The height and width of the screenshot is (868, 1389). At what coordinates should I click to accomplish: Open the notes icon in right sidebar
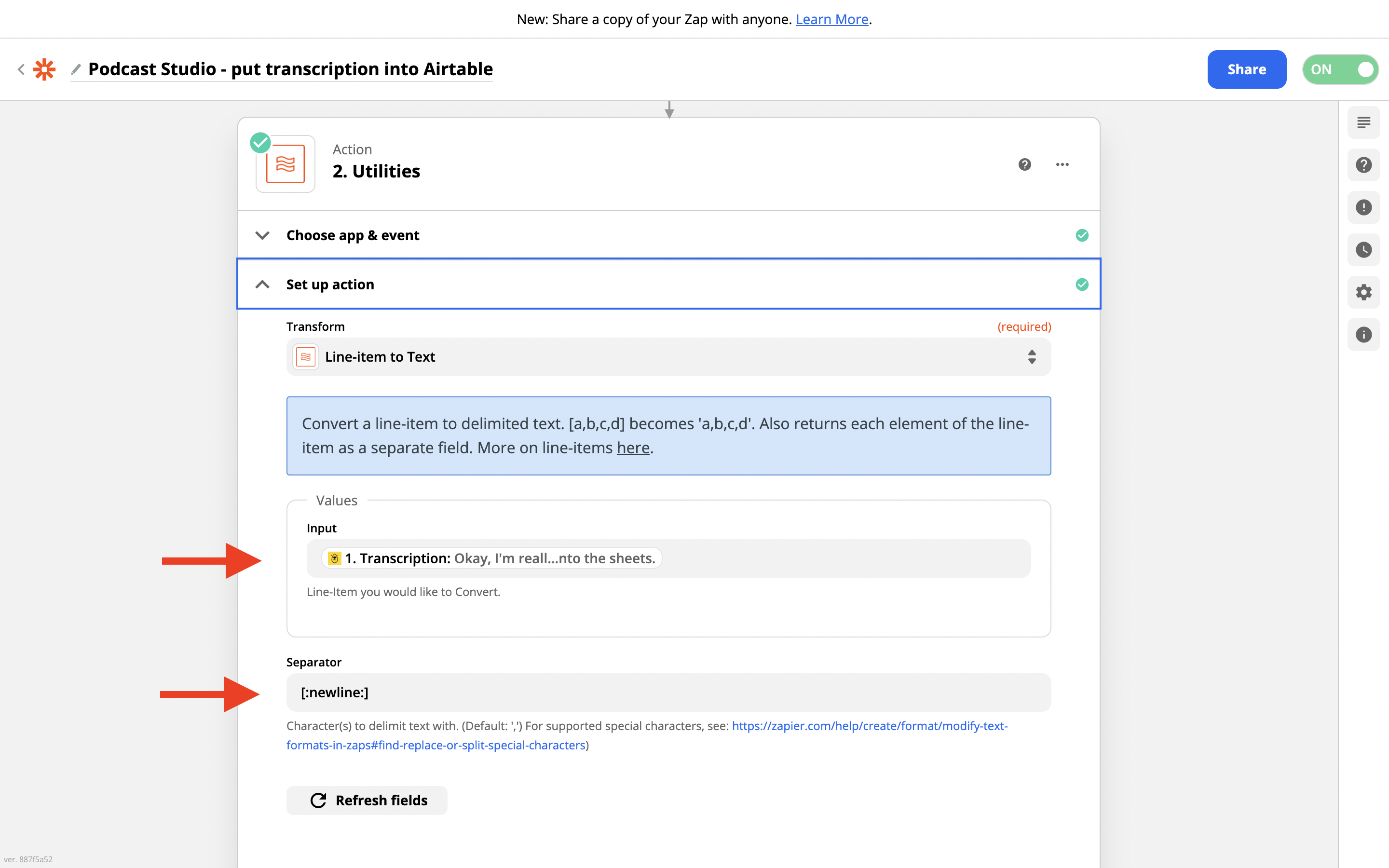click(x=1363, y=122)
